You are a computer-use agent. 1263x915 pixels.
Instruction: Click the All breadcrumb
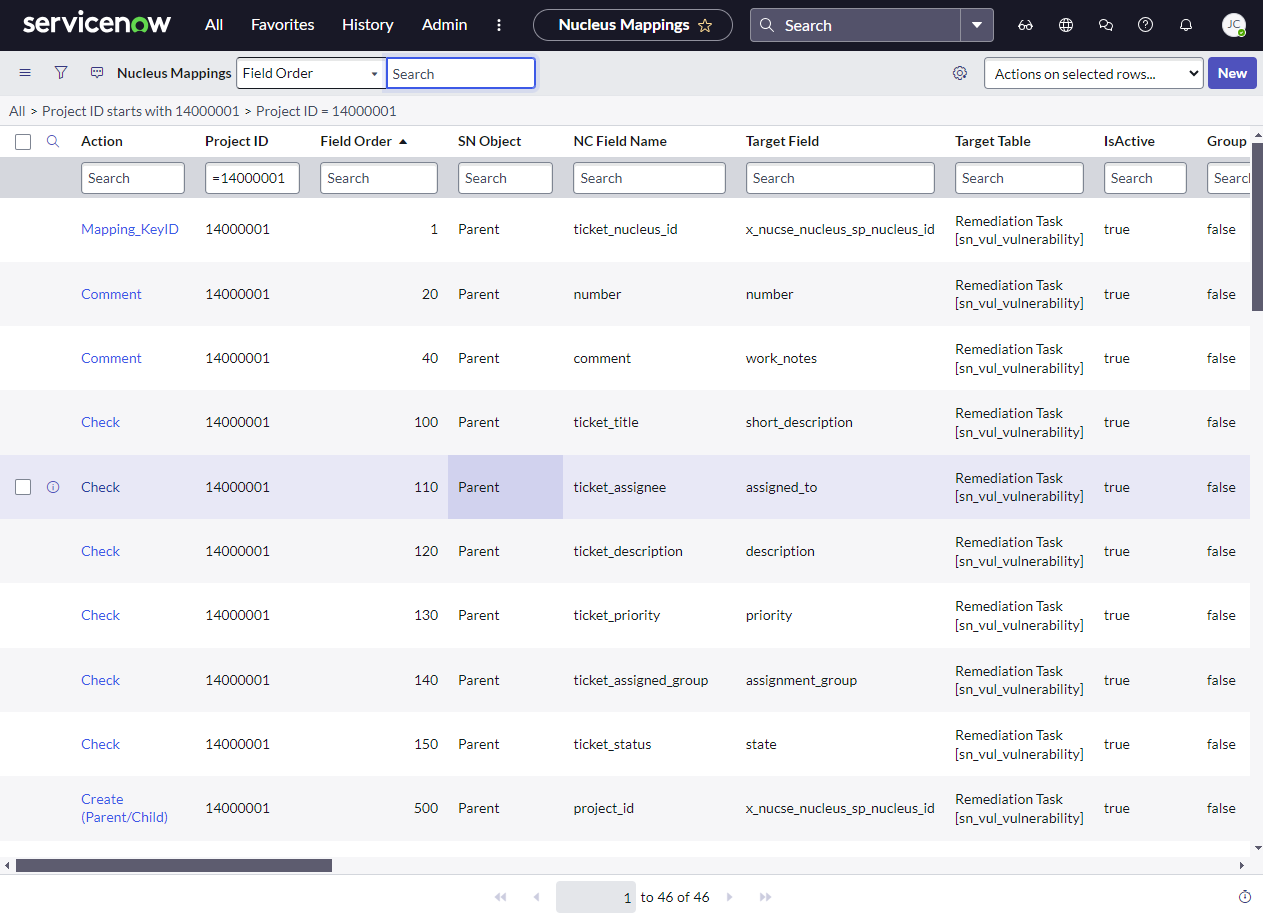(x=17, y=111)
